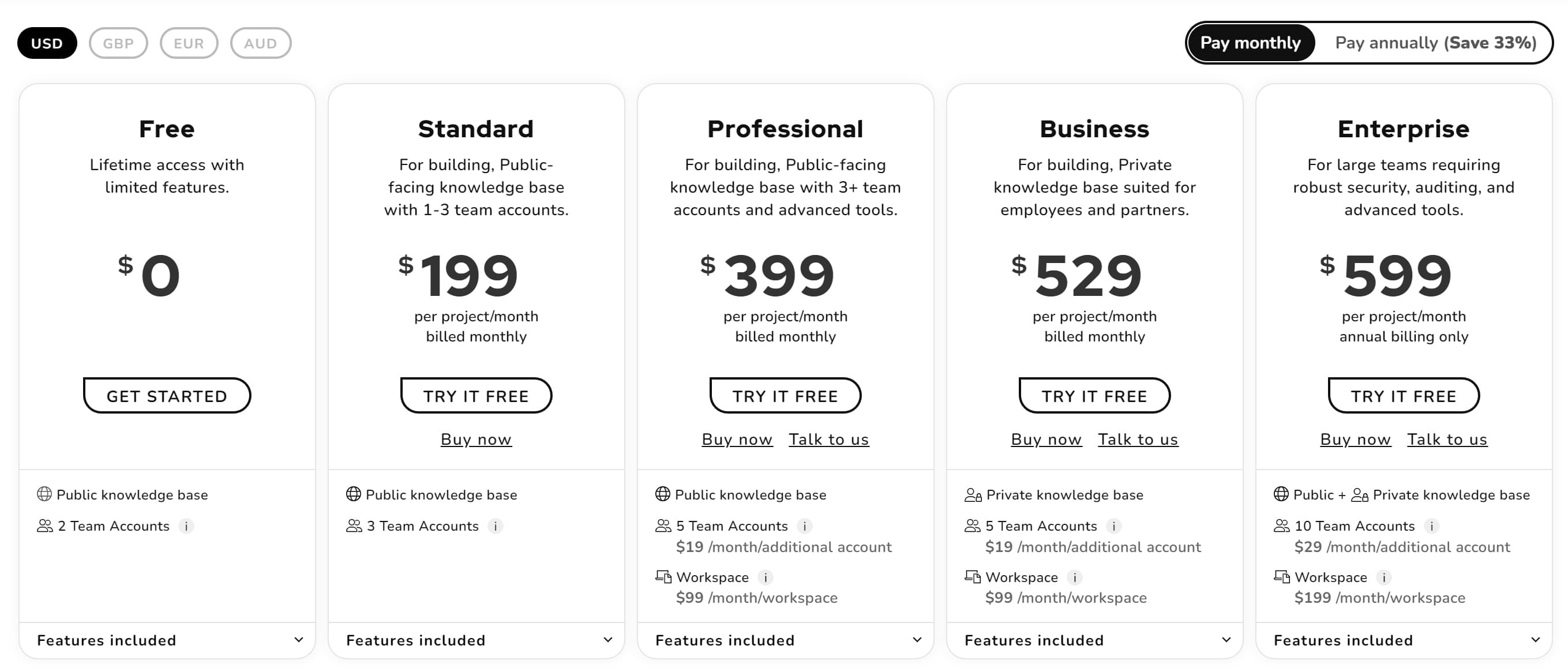
Task: Open the info icon next to 2 Team Accounts
Action: coord(187,526)
